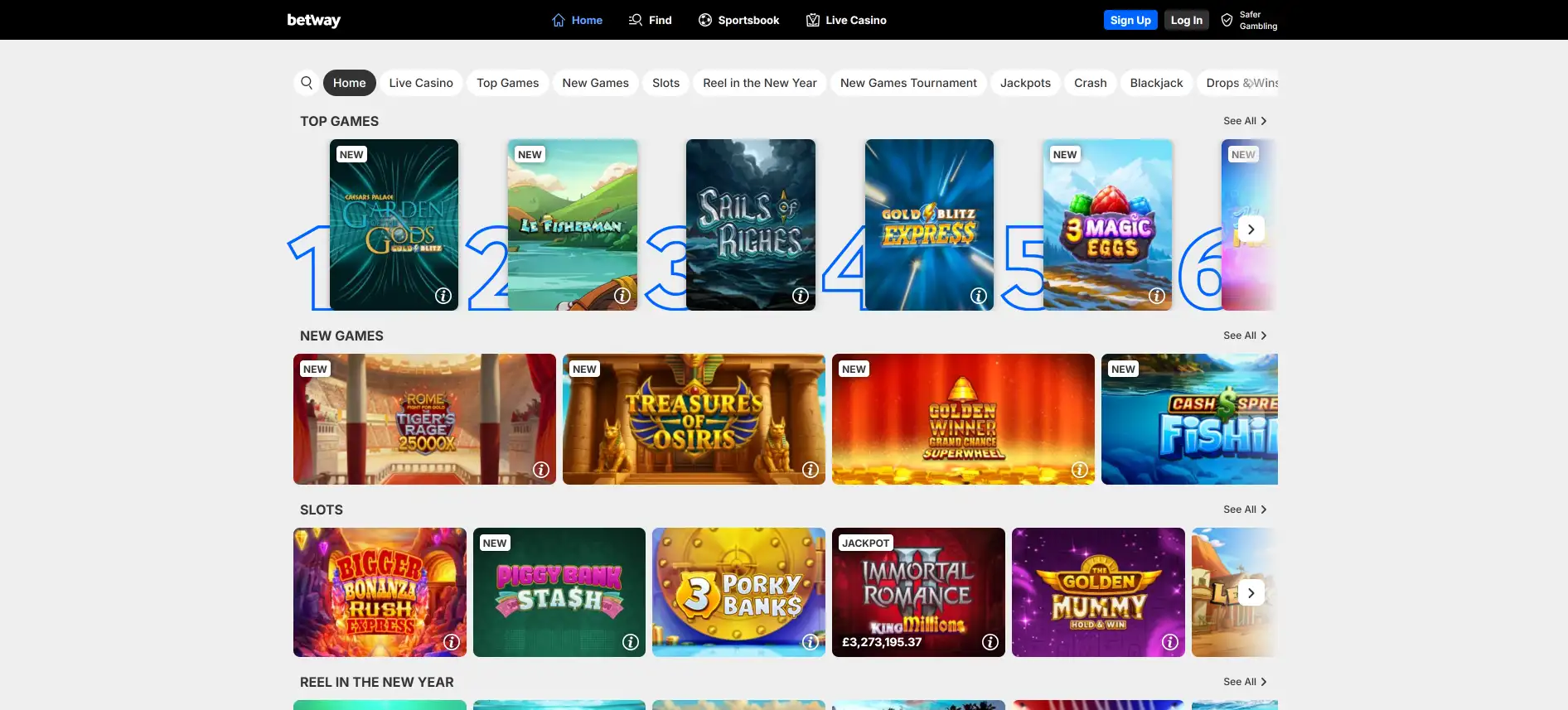Viewport: 1568px width, 710px height.
Task: Select the Home category pill
Action: 350,83
